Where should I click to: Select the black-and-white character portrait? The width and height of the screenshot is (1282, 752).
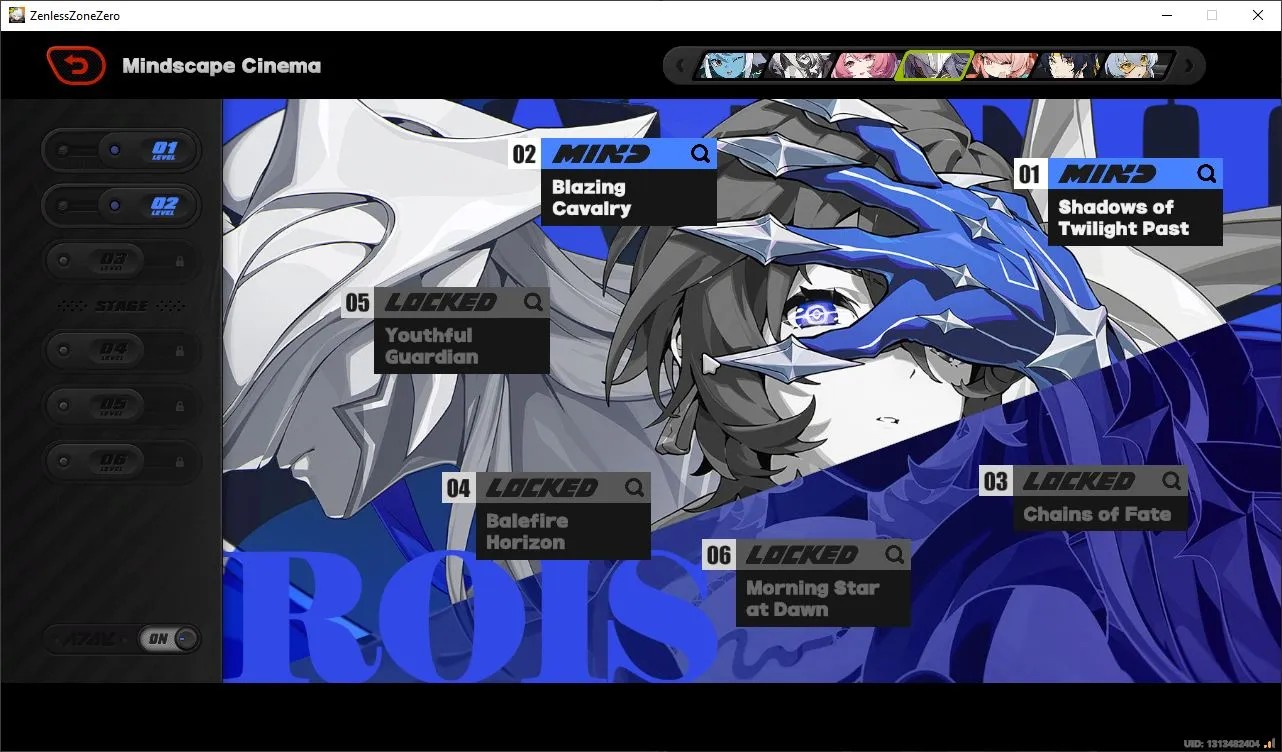pos(799,66)
